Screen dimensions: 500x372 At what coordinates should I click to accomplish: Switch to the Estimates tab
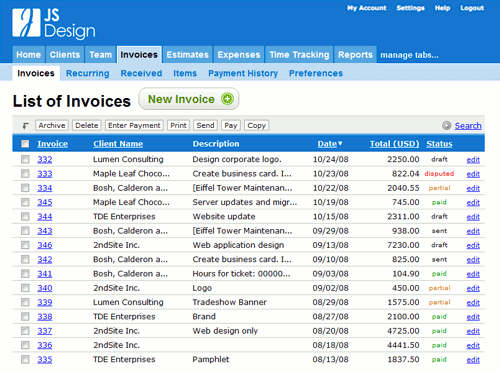188,55
